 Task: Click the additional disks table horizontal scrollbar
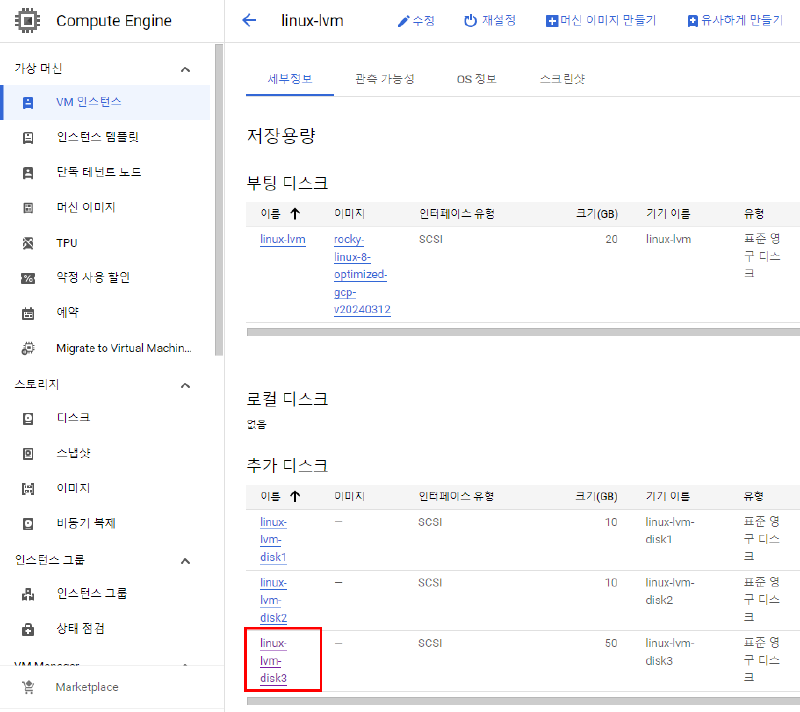tap(523, 701)
